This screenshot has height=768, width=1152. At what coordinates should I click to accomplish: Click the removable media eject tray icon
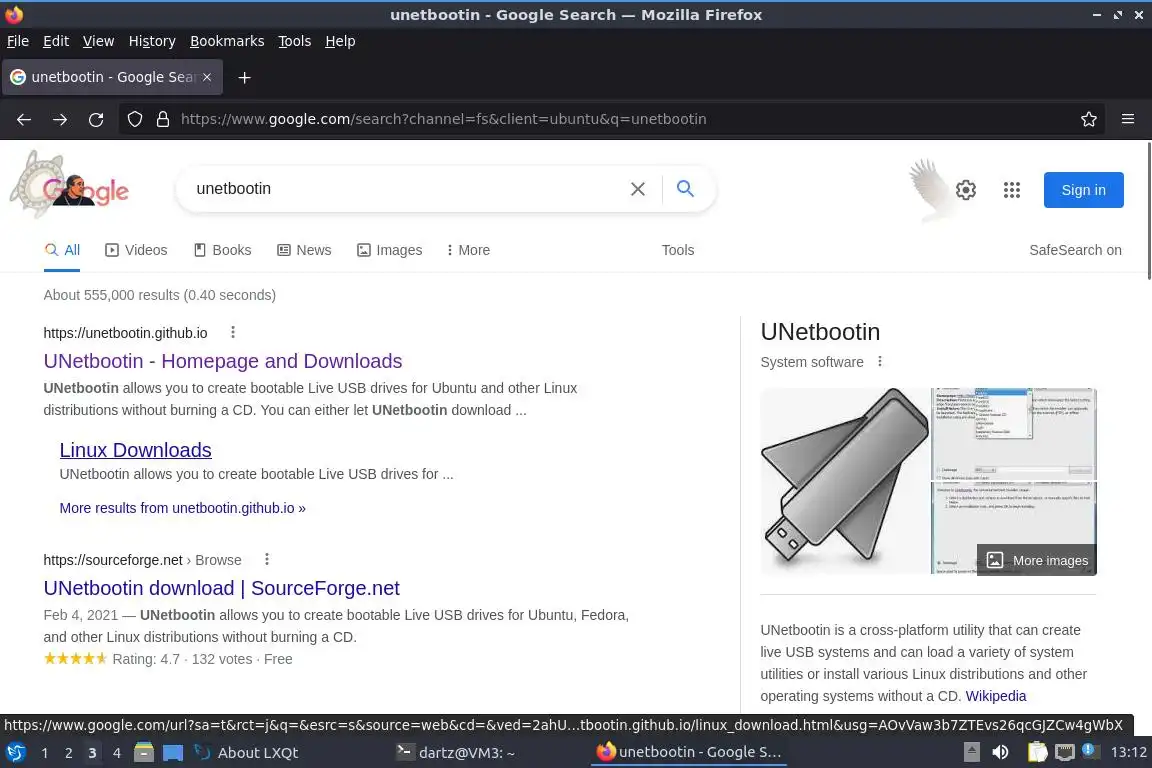click(x=971, y=753)
